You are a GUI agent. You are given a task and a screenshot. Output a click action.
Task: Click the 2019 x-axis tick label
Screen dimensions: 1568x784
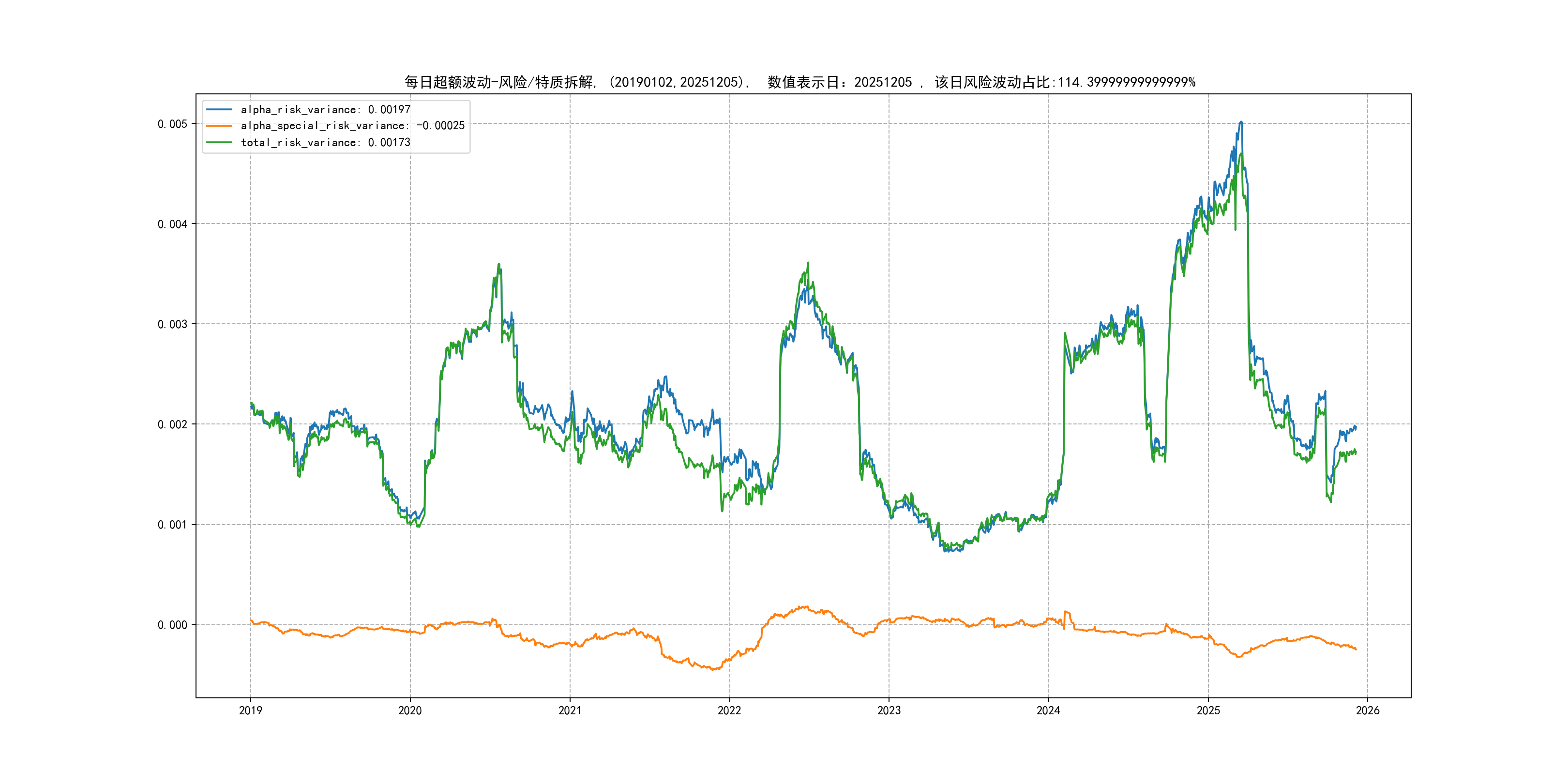pos(250,710)
